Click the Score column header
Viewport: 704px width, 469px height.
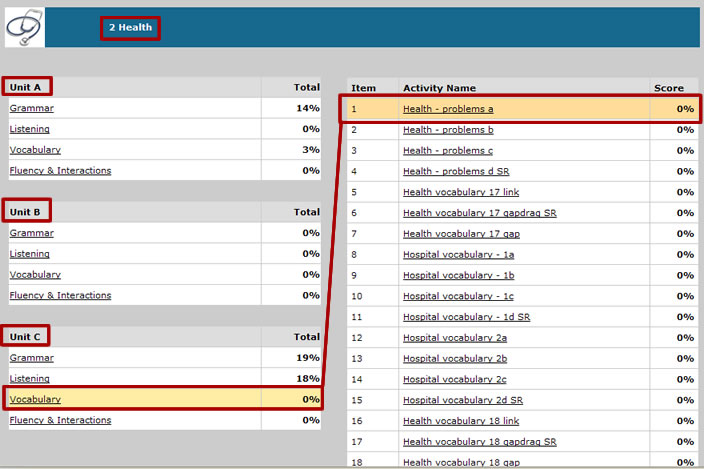669,88
